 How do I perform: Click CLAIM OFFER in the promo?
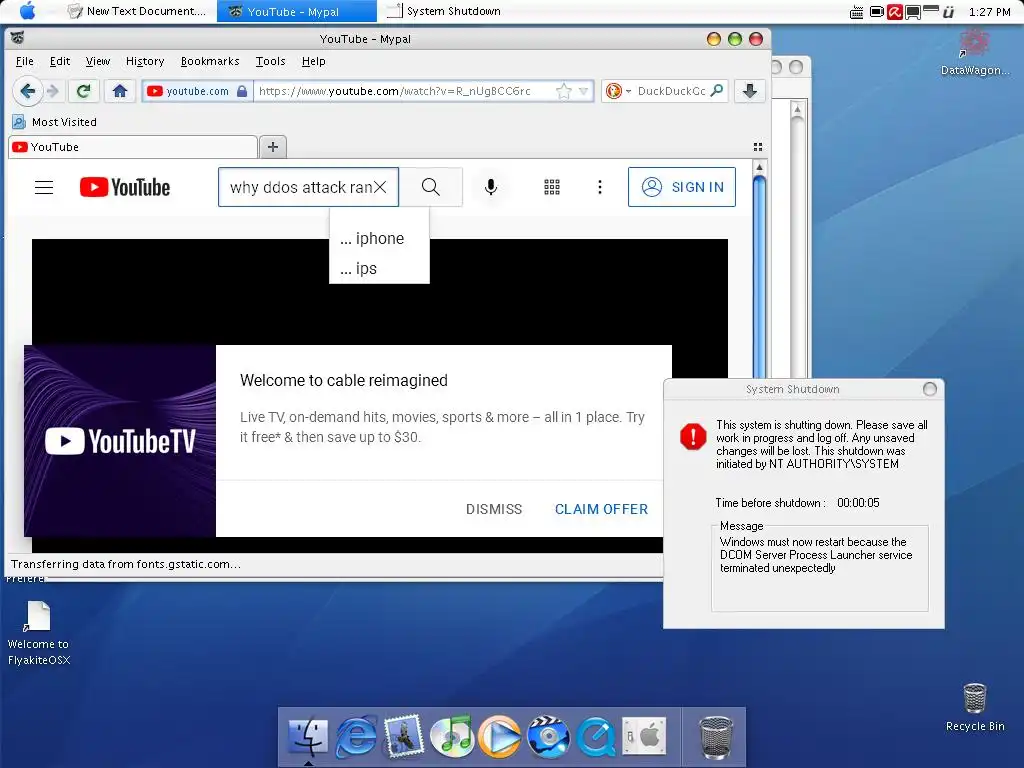[601, 509]
